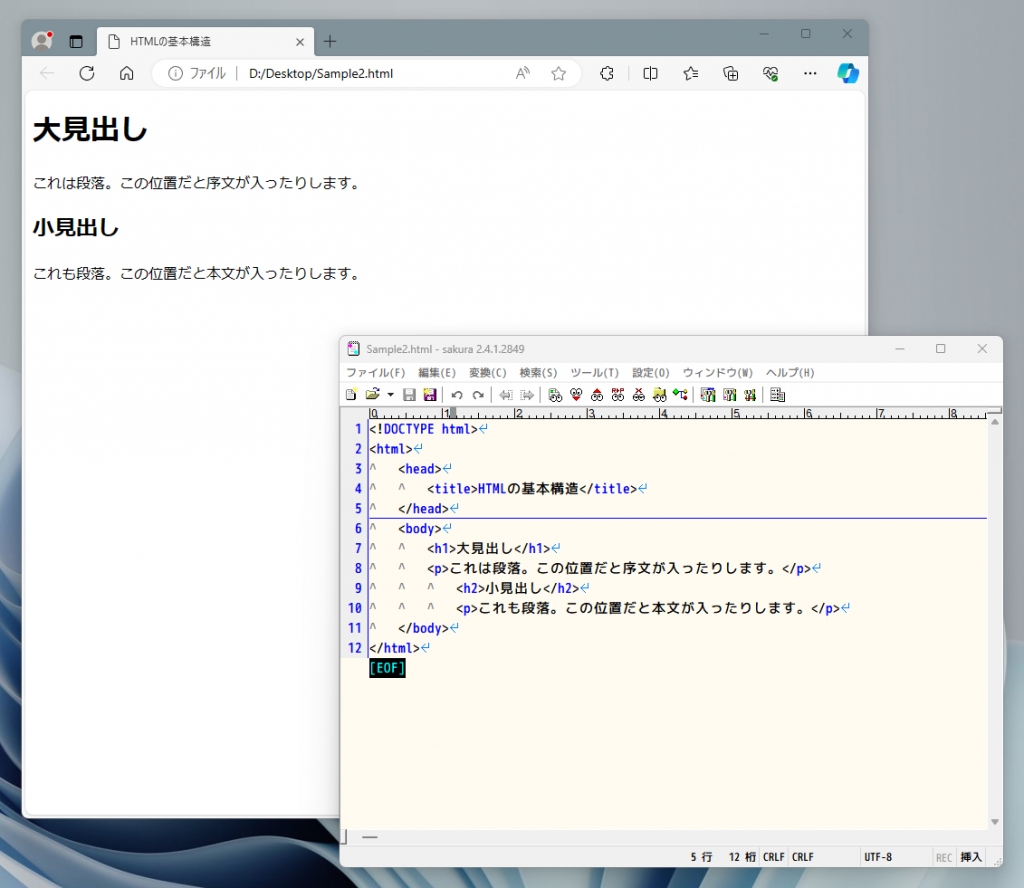The width and height of the screenshot is (1024, 888).
Task: Click previous tag jump icon in sakura
Action: click(506, 394)
